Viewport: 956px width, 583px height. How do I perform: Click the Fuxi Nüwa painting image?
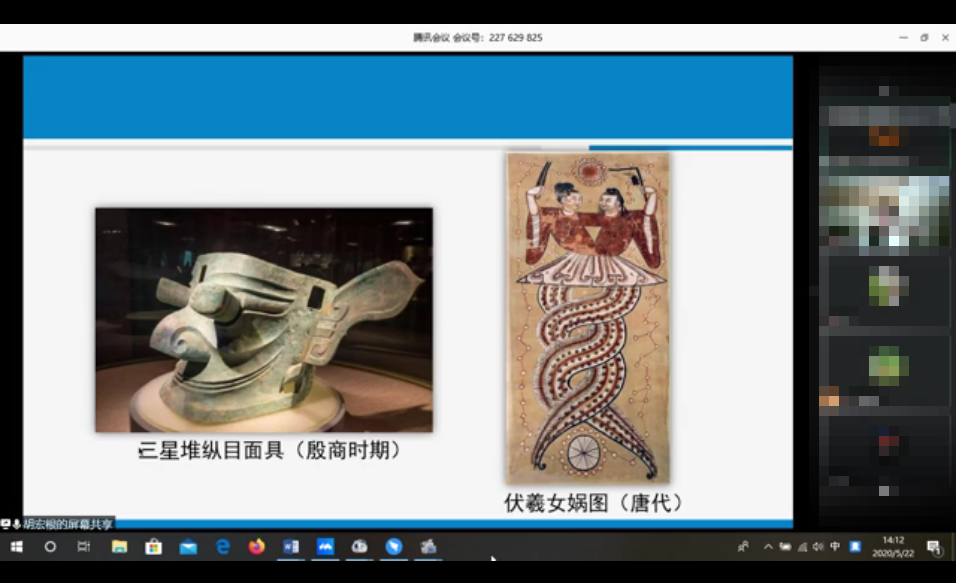(588, 318)
